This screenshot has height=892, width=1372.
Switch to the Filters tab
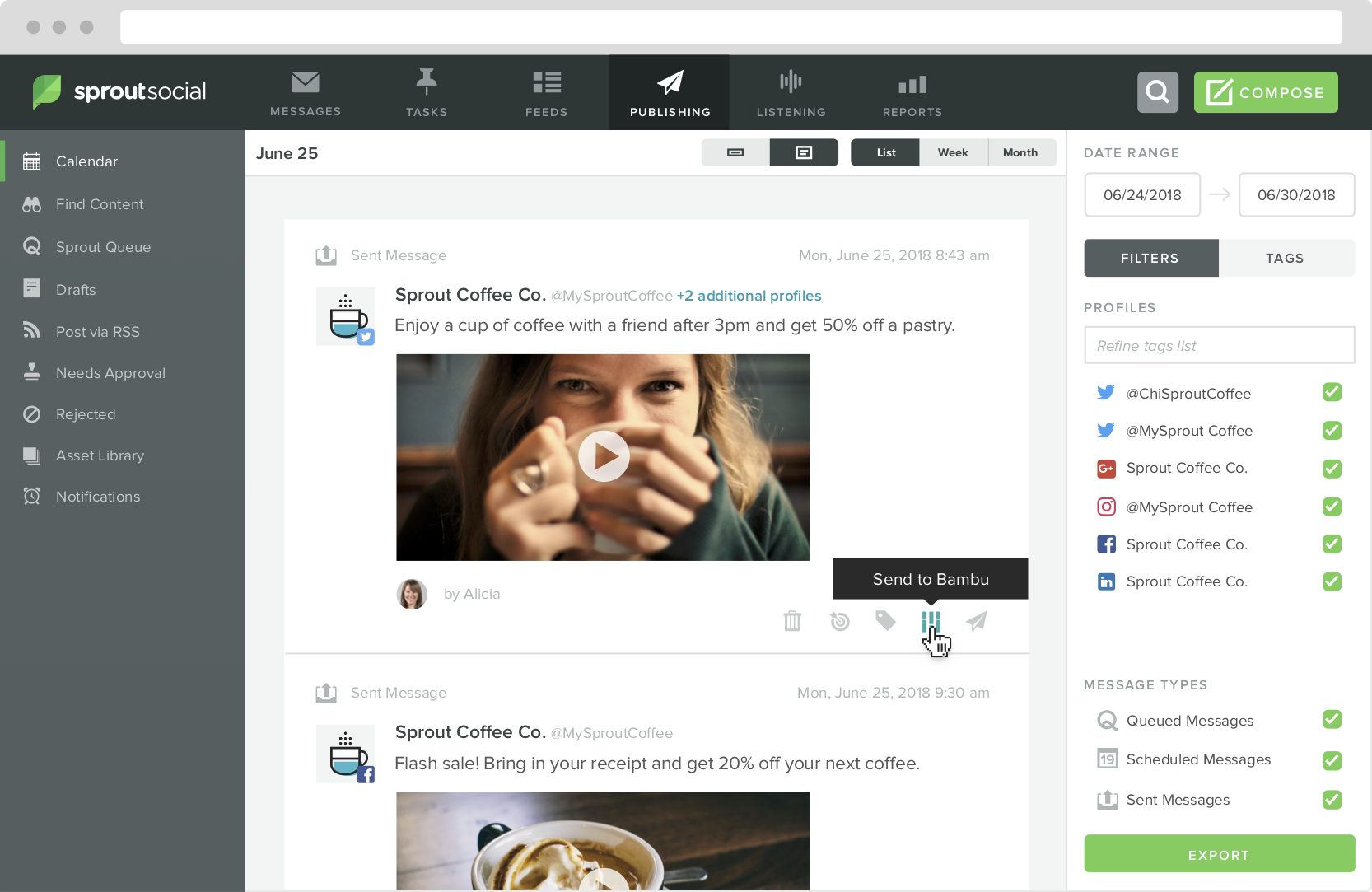pyautogui.click(x=1150, y=258)
